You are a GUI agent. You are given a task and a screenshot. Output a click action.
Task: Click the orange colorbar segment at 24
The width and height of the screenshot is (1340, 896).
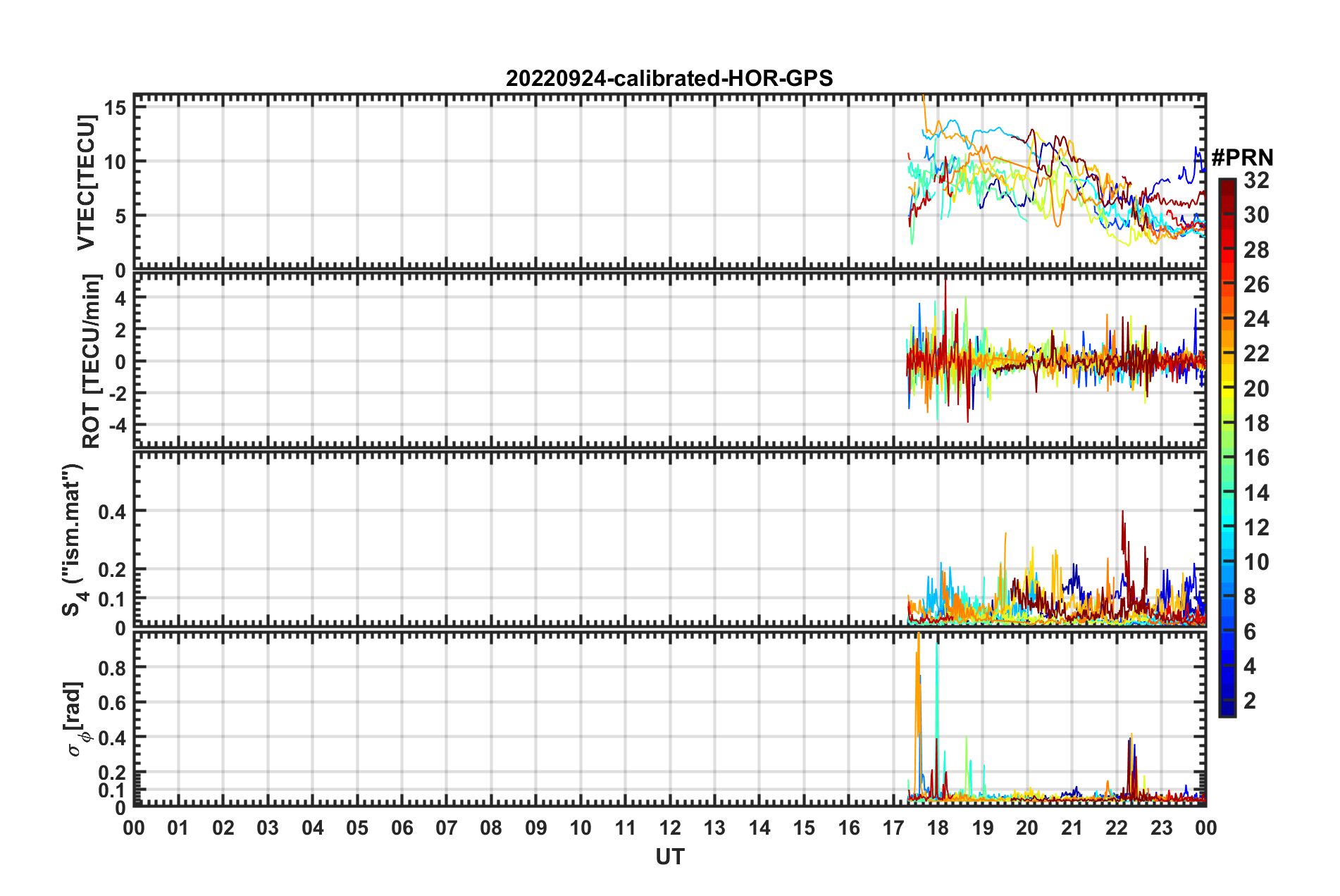(x=1227, y=320)
